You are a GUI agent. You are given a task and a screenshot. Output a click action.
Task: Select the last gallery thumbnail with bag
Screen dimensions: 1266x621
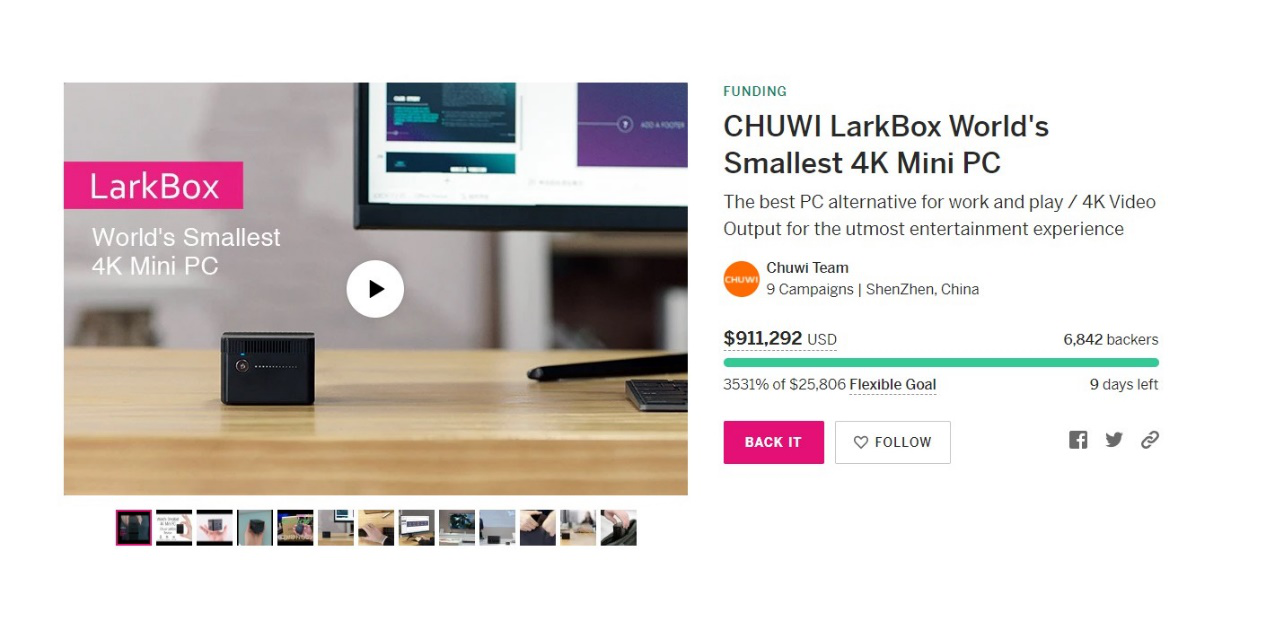click(x=618, y=528)
